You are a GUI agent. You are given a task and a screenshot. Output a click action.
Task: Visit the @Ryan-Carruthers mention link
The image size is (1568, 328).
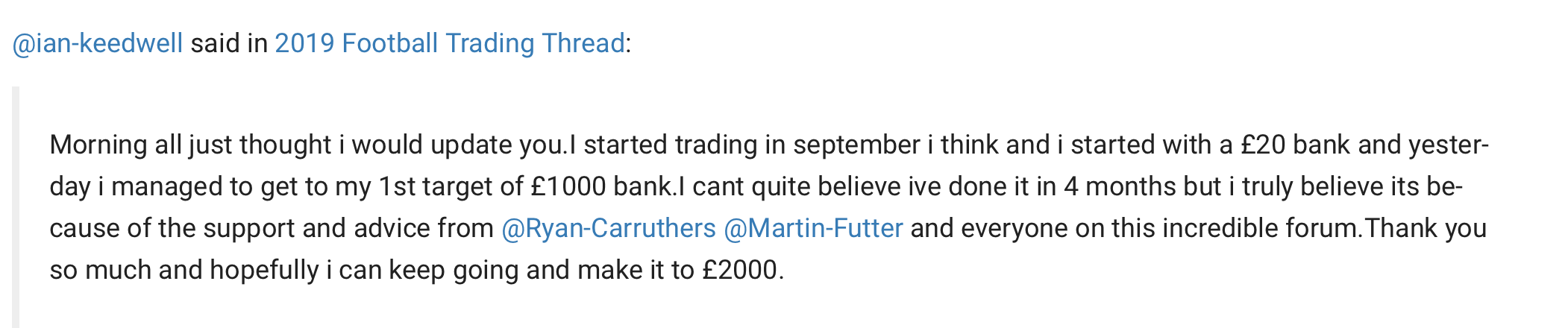pyautogui.click(x=609, y=228)
